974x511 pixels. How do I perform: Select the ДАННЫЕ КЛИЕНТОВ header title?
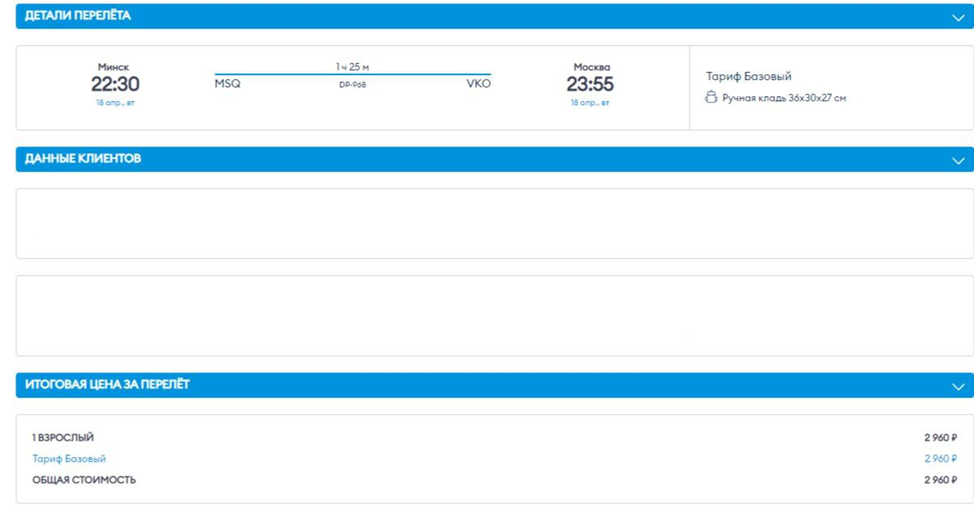tap(83, 158)
